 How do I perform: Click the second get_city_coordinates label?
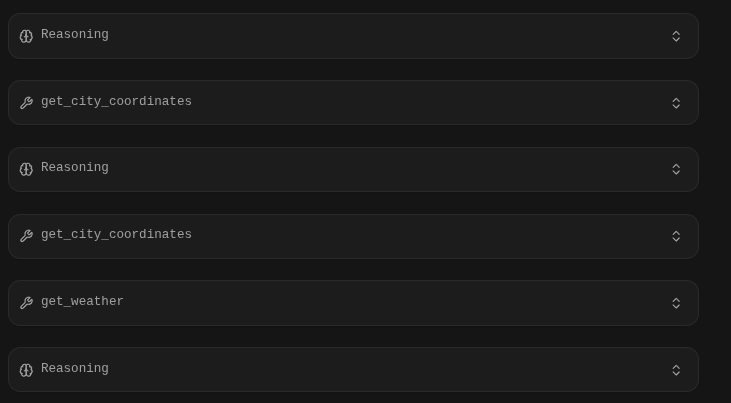point(116,235)
